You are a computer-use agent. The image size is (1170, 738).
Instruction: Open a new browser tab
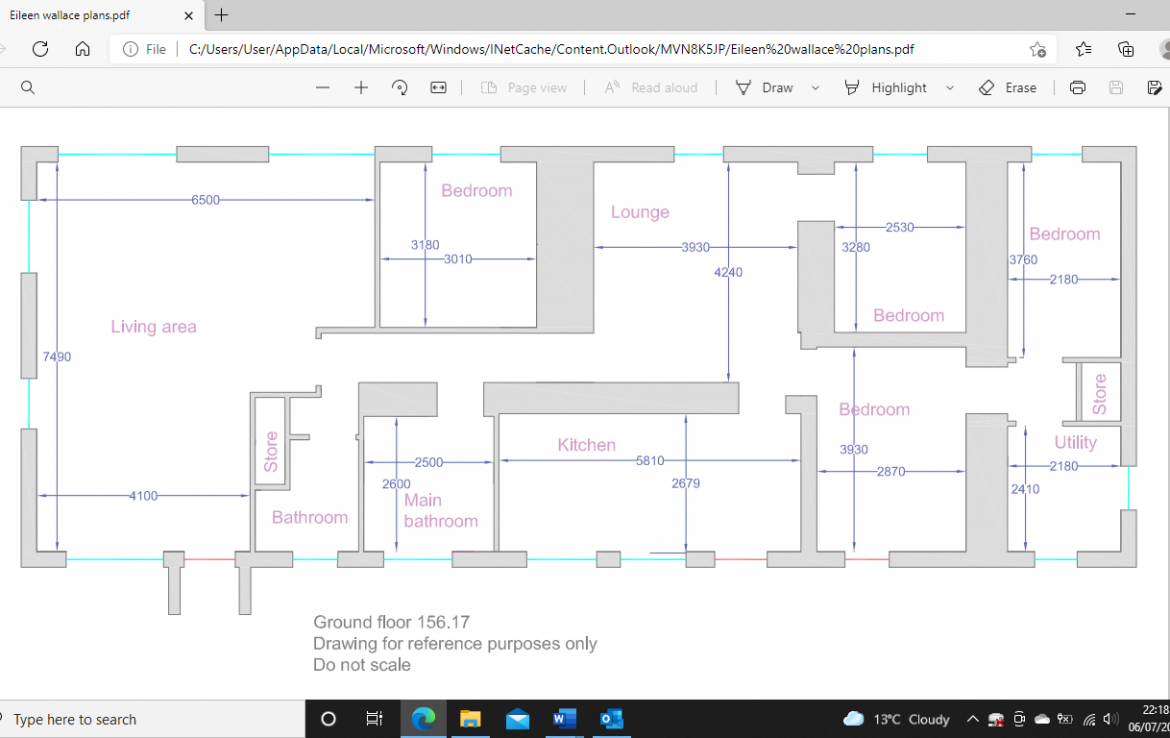221,15
